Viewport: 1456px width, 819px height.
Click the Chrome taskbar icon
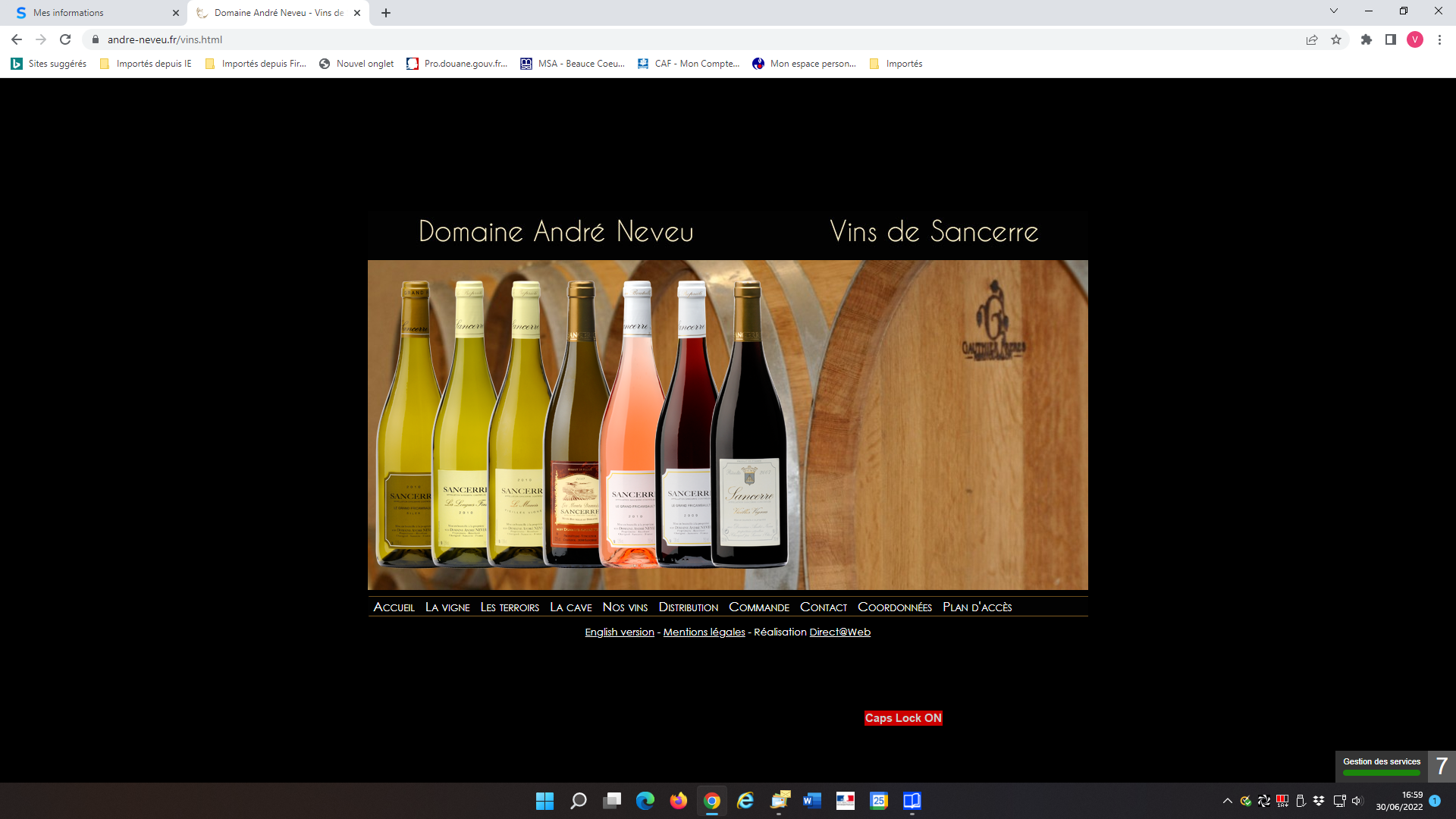(x=712, y=801)
